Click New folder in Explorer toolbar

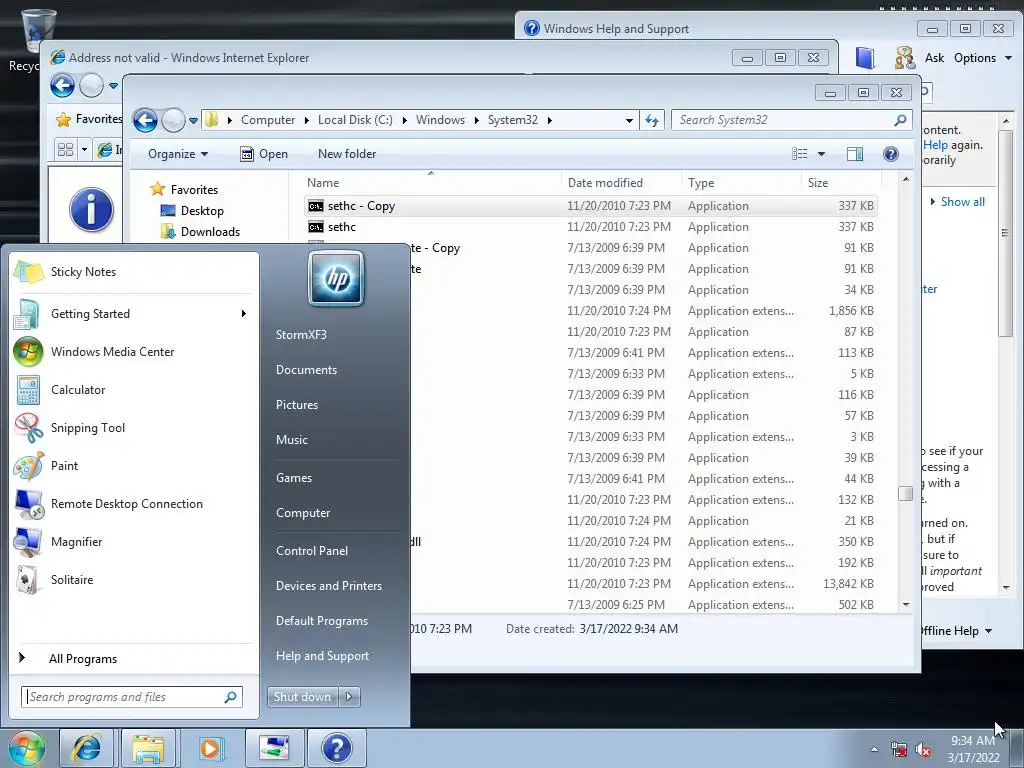(347, 154)
